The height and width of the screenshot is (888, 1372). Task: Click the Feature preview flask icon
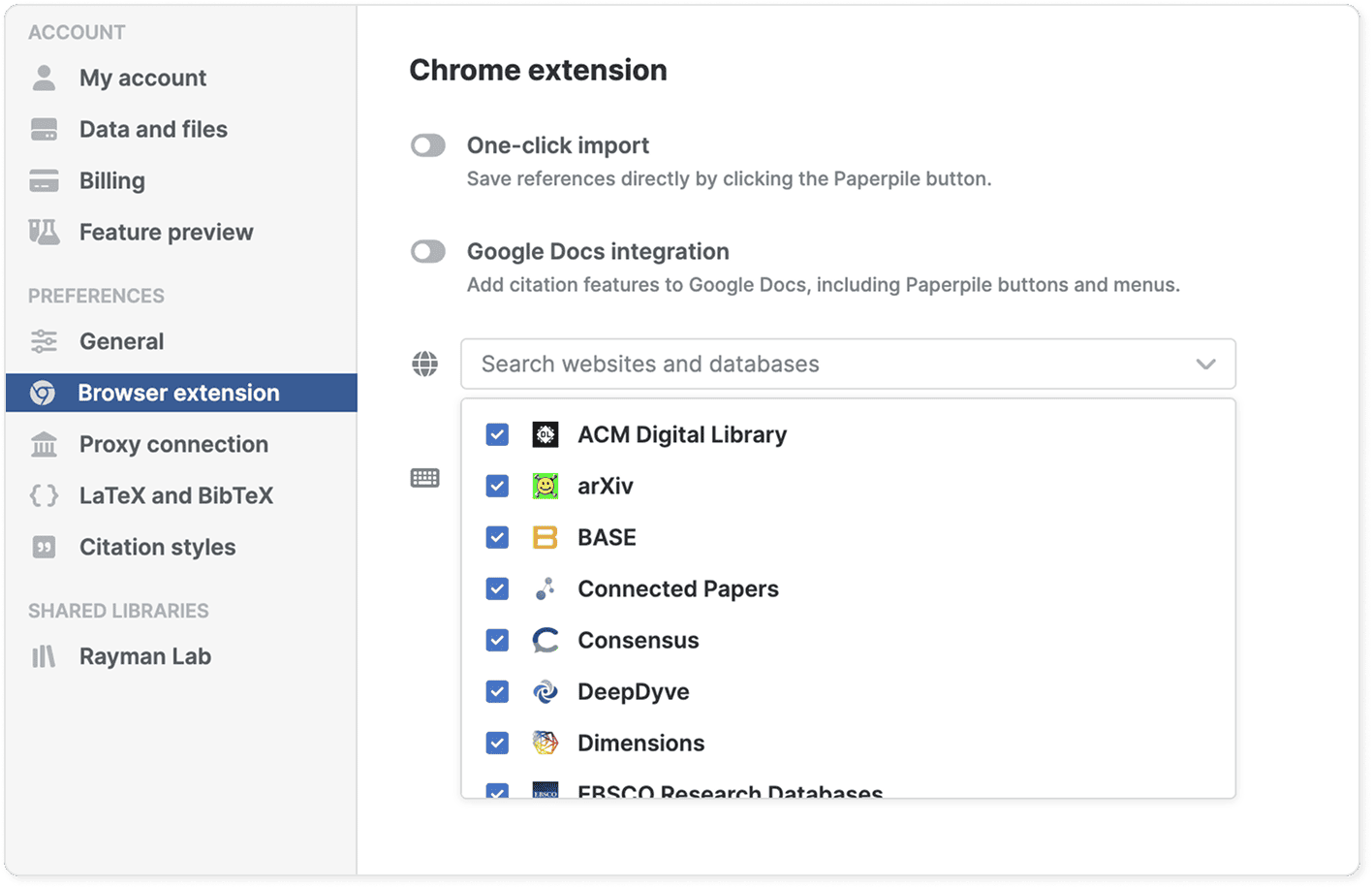44,232
